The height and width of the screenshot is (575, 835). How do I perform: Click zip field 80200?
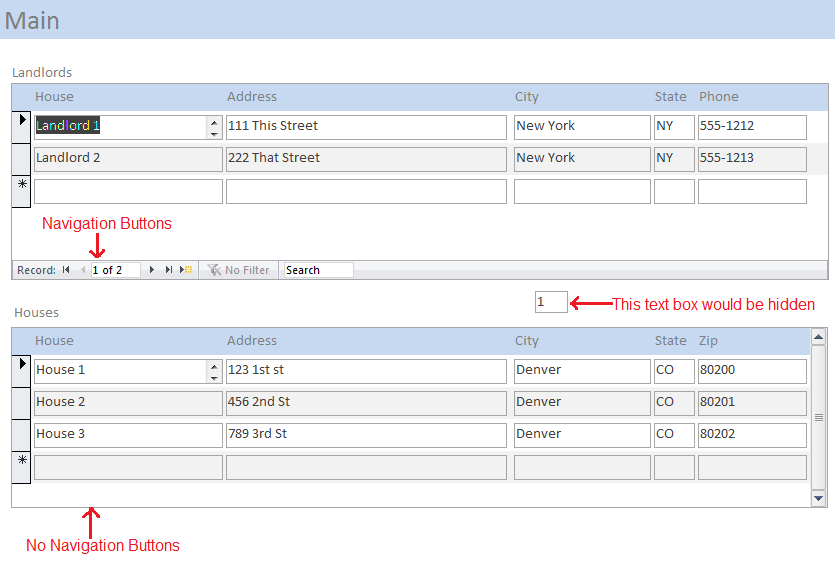[752, 371]
